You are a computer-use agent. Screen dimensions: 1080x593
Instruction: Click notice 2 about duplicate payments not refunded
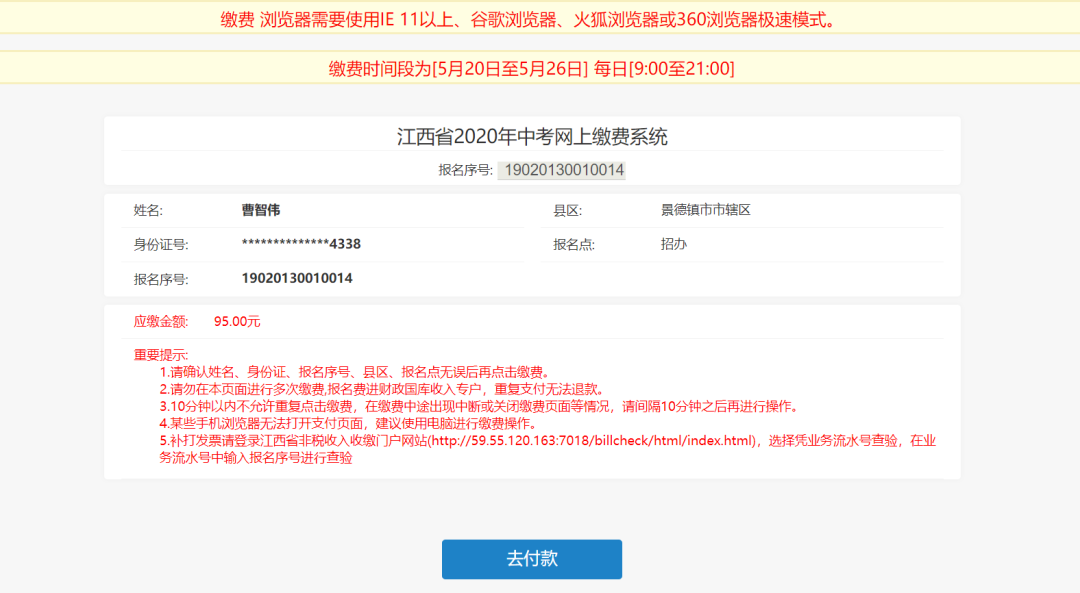coord(384,390)
